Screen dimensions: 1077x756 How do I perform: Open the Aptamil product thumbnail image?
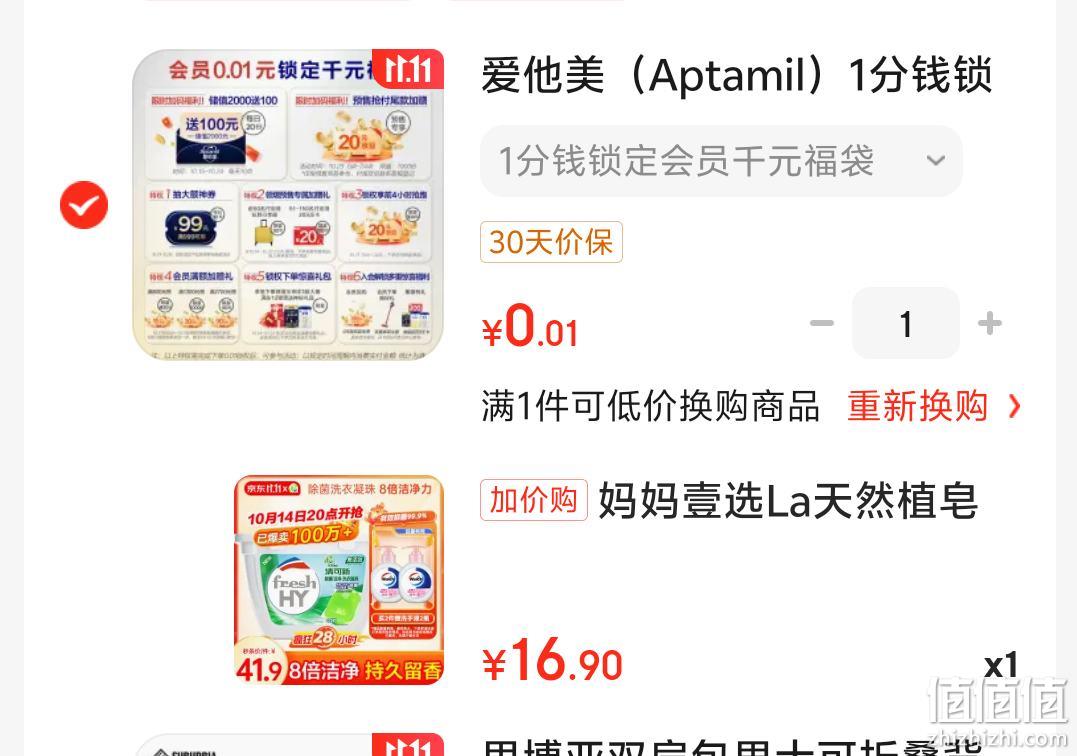coord(288,205)
